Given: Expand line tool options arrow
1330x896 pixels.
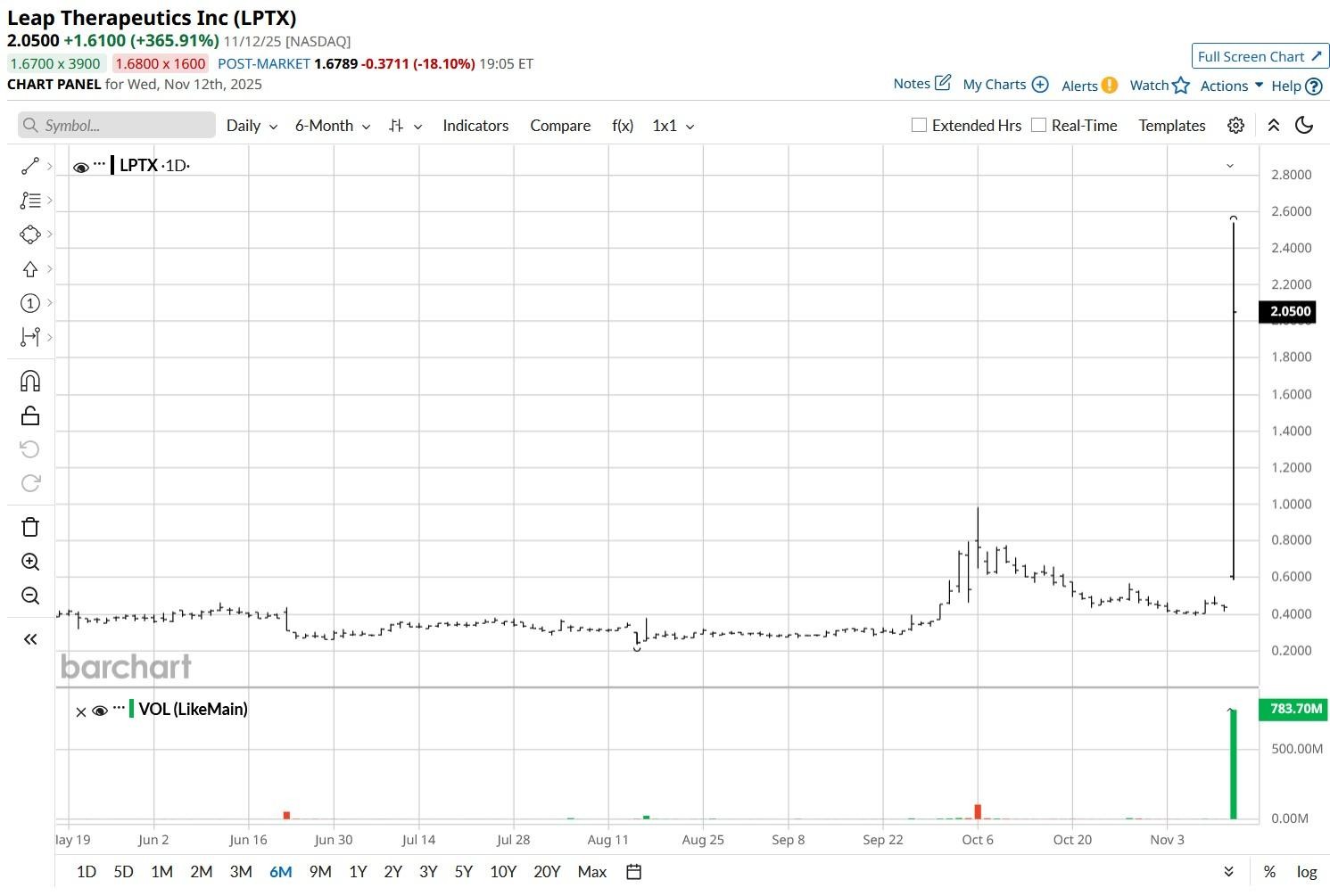Looking at the screenshot, I should click(x=50, y=166).
